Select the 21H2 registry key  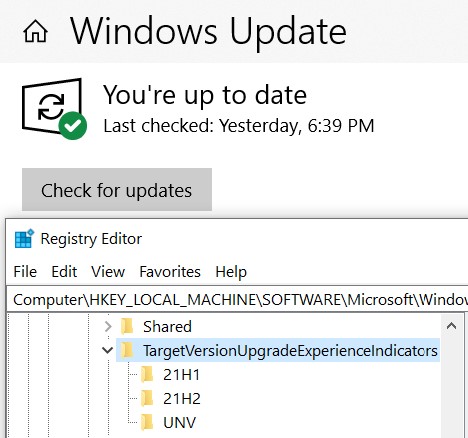[x=182, y=399]
